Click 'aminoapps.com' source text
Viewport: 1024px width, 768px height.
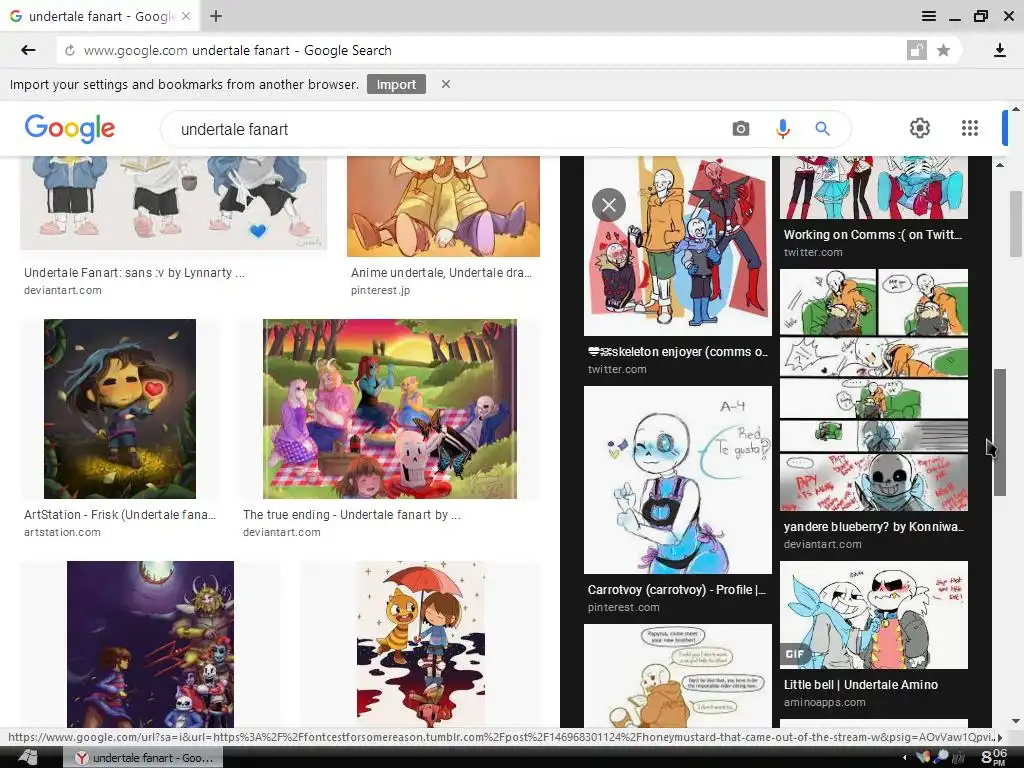[x=824, y=703]
